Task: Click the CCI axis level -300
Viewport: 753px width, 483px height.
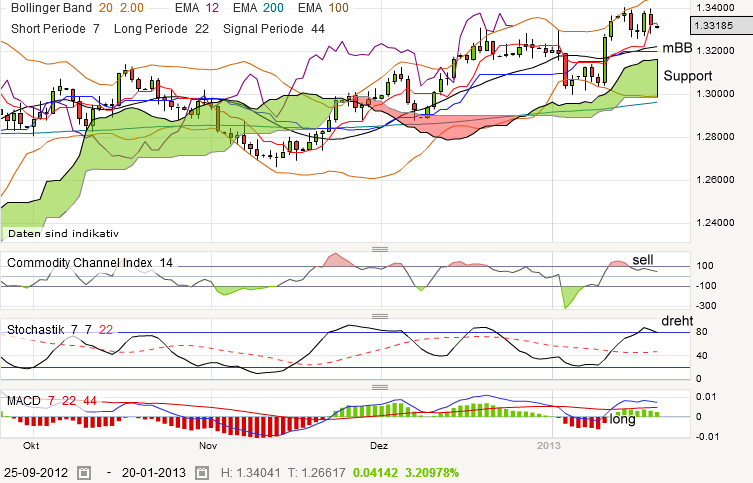Action: [x=705, y=306]
